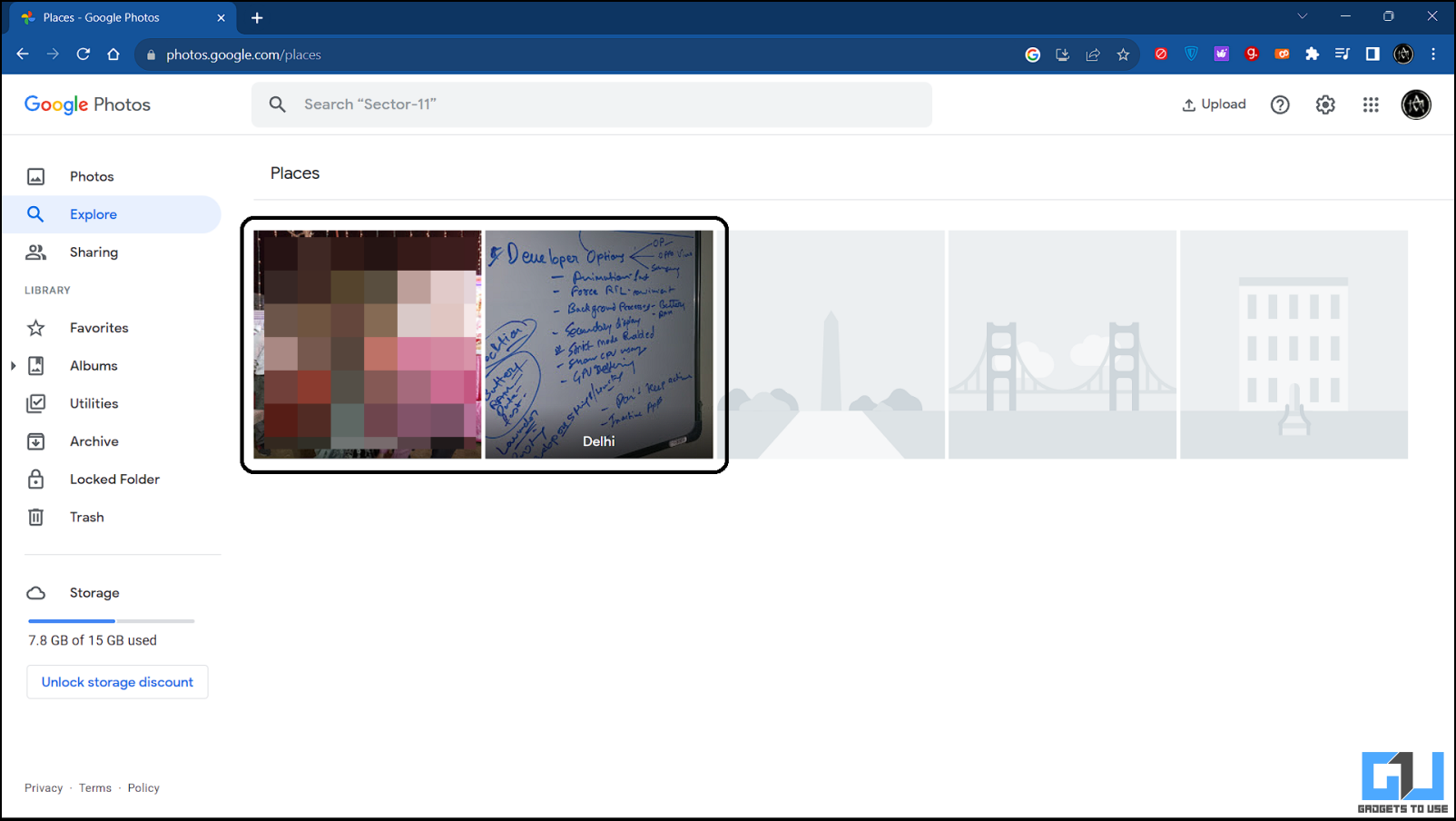Open the Privacy link
The width and height of the screenshot is (1456, 821).
tap(44, 788)
